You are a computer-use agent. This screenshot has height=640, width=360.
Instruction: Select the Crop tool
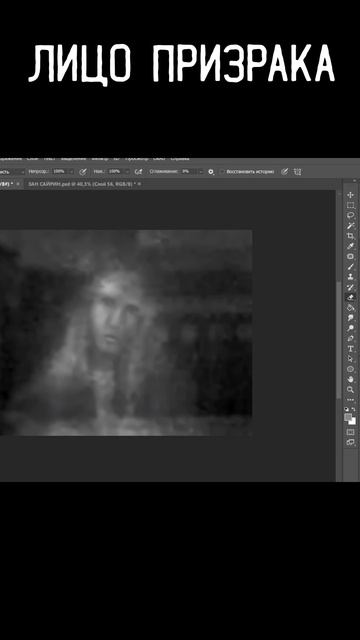point(350,236)
